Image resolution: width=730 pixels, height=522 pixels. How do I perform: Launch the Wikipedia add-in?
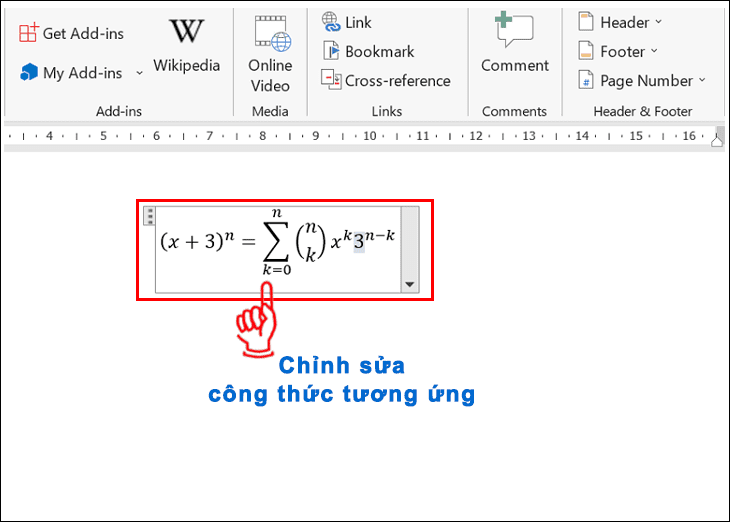pyautogui.click(x=186, y=45)
